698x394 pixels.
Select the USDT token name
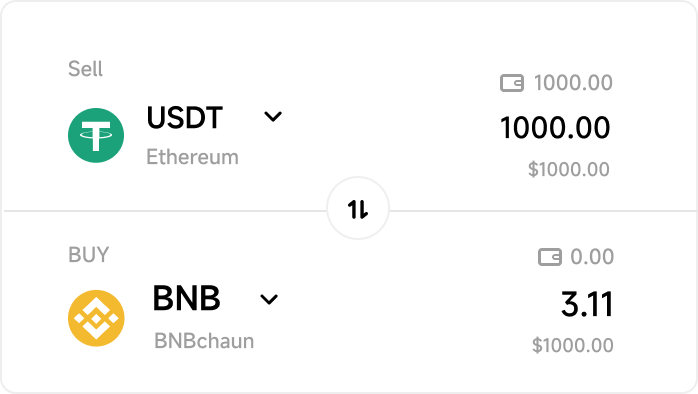pyautogui.click(x=185, y=118)
